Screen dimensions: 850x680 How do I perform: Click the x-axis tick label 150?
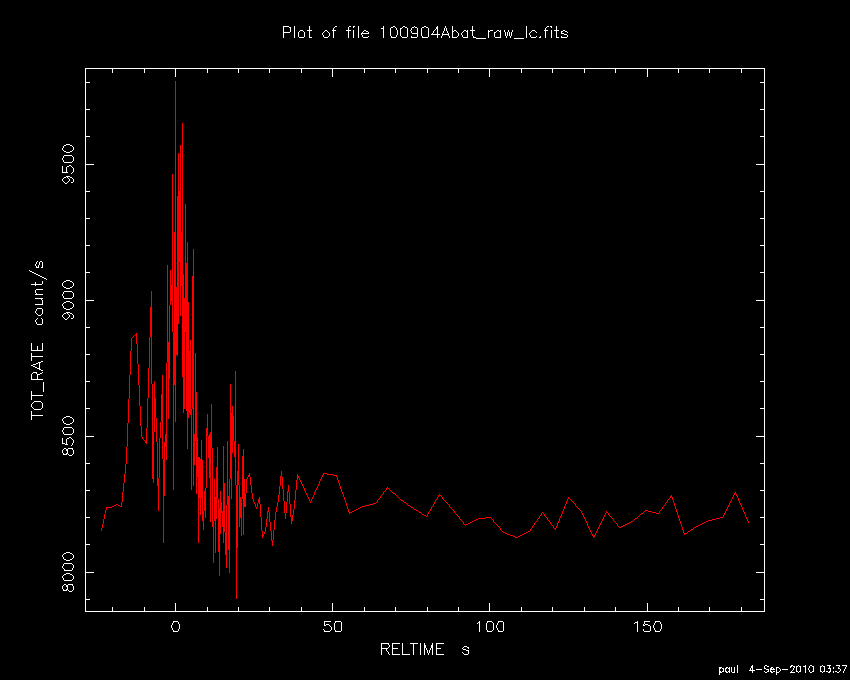pyautogui.click(x=647, y=627)
